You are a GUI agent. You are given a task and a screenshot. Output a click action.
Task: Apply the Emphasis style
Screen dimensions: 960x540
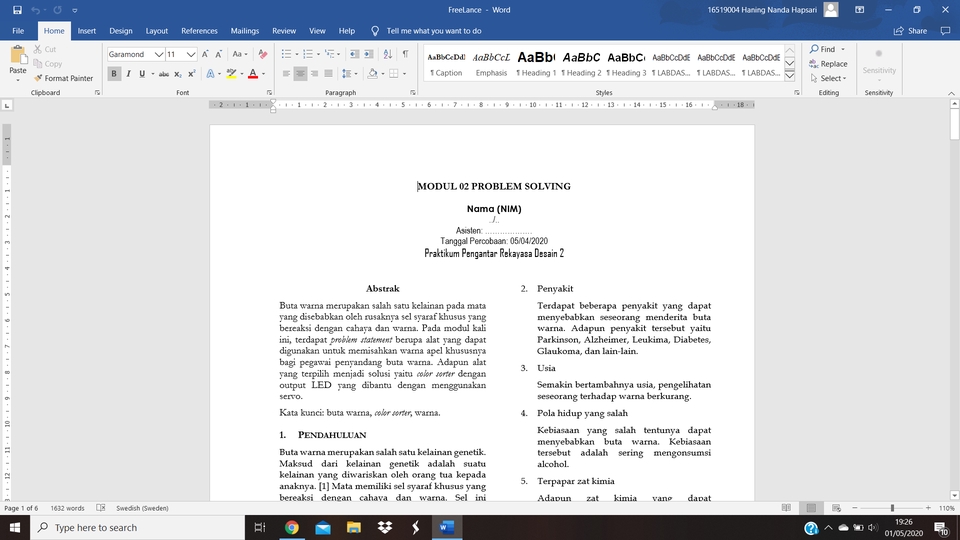tap(491, 64)
